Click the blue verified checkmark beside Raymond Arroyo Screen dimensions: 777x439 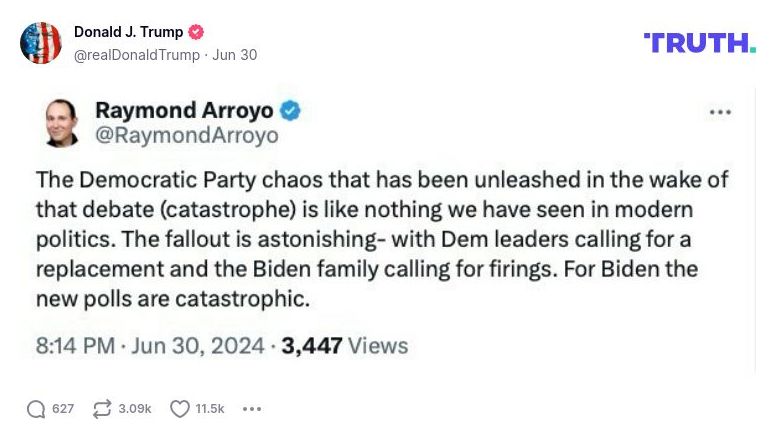pyautogui.click(x=290, y=110)
